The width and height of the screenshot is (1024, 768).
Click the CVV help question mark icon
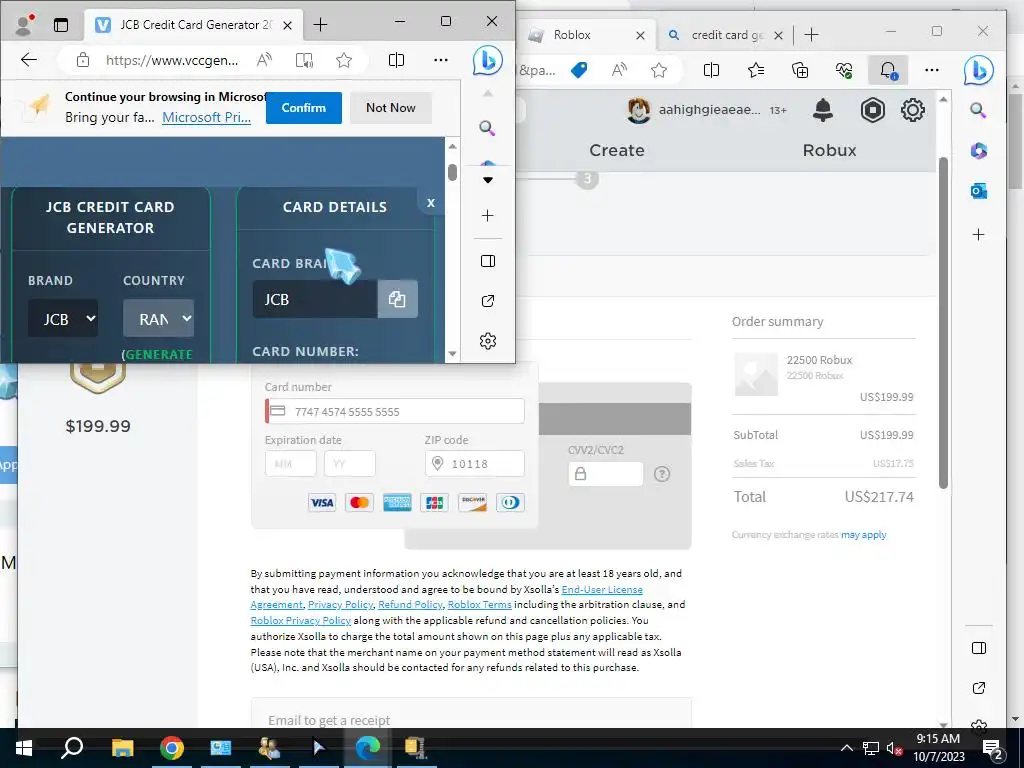tap(662, 474)
